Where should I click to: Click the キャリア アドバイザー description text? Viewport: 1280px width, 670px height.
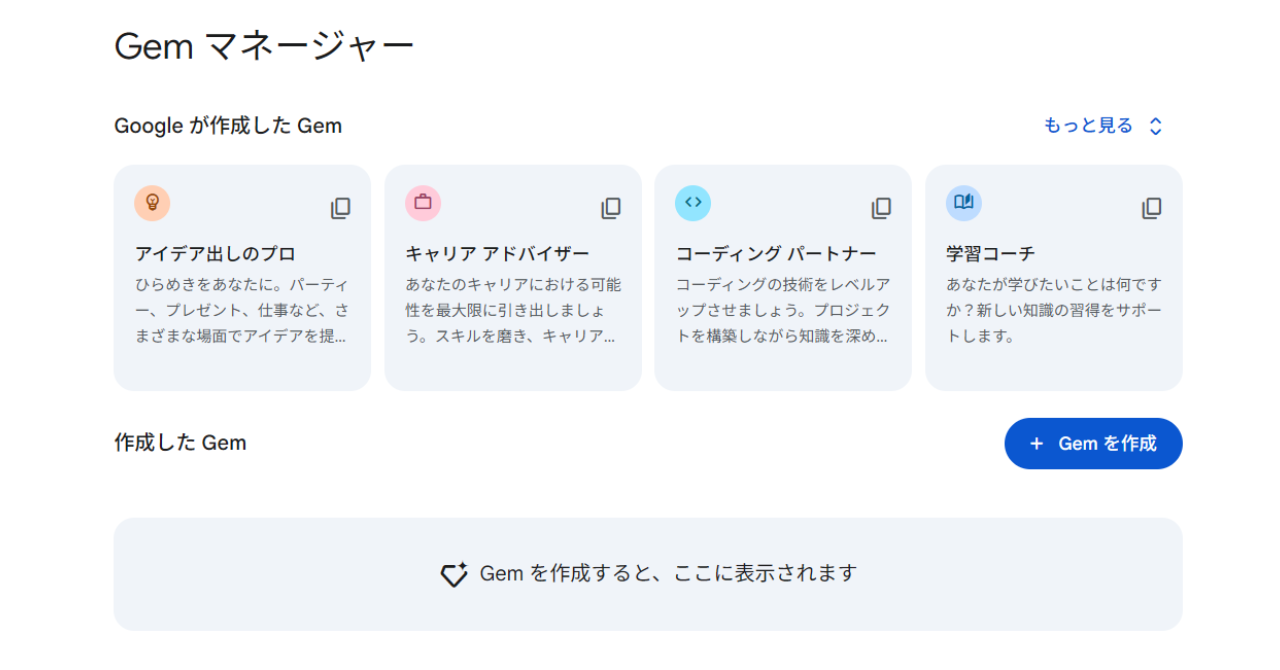(512, 310)
